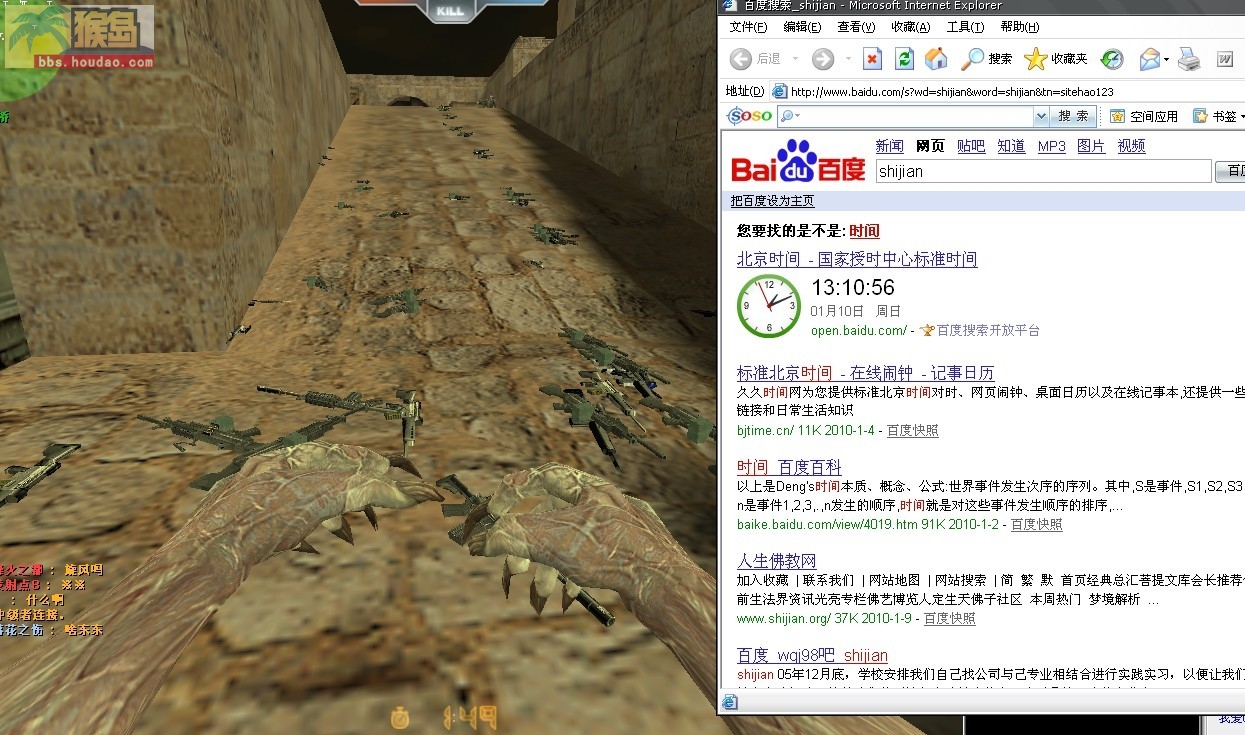Open 北京时间 - 国家授时中心标准时间 result
The width and height of the screenshot is (1245, 735).
[857, 259]
